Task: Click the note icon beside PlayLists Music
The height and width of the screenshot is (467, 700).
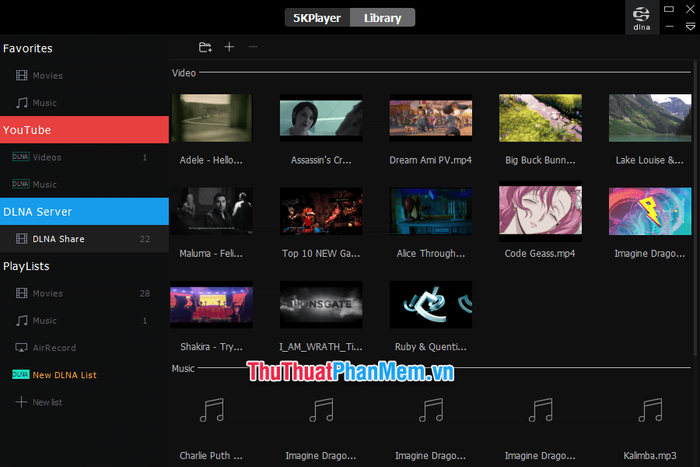Action: (21, 321)
